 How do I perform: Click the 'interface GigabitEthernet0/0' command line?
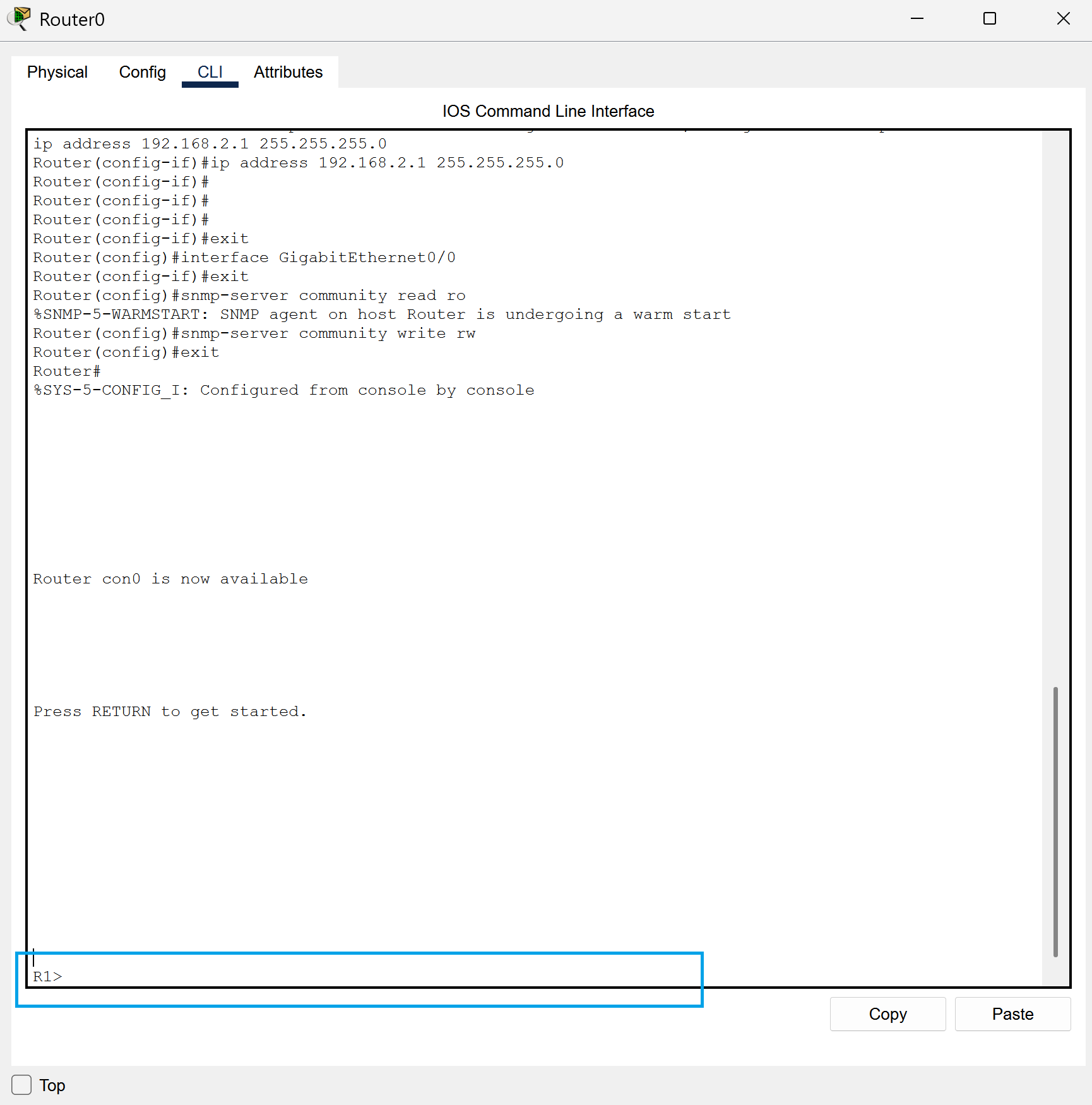click(x=244, y=258)
